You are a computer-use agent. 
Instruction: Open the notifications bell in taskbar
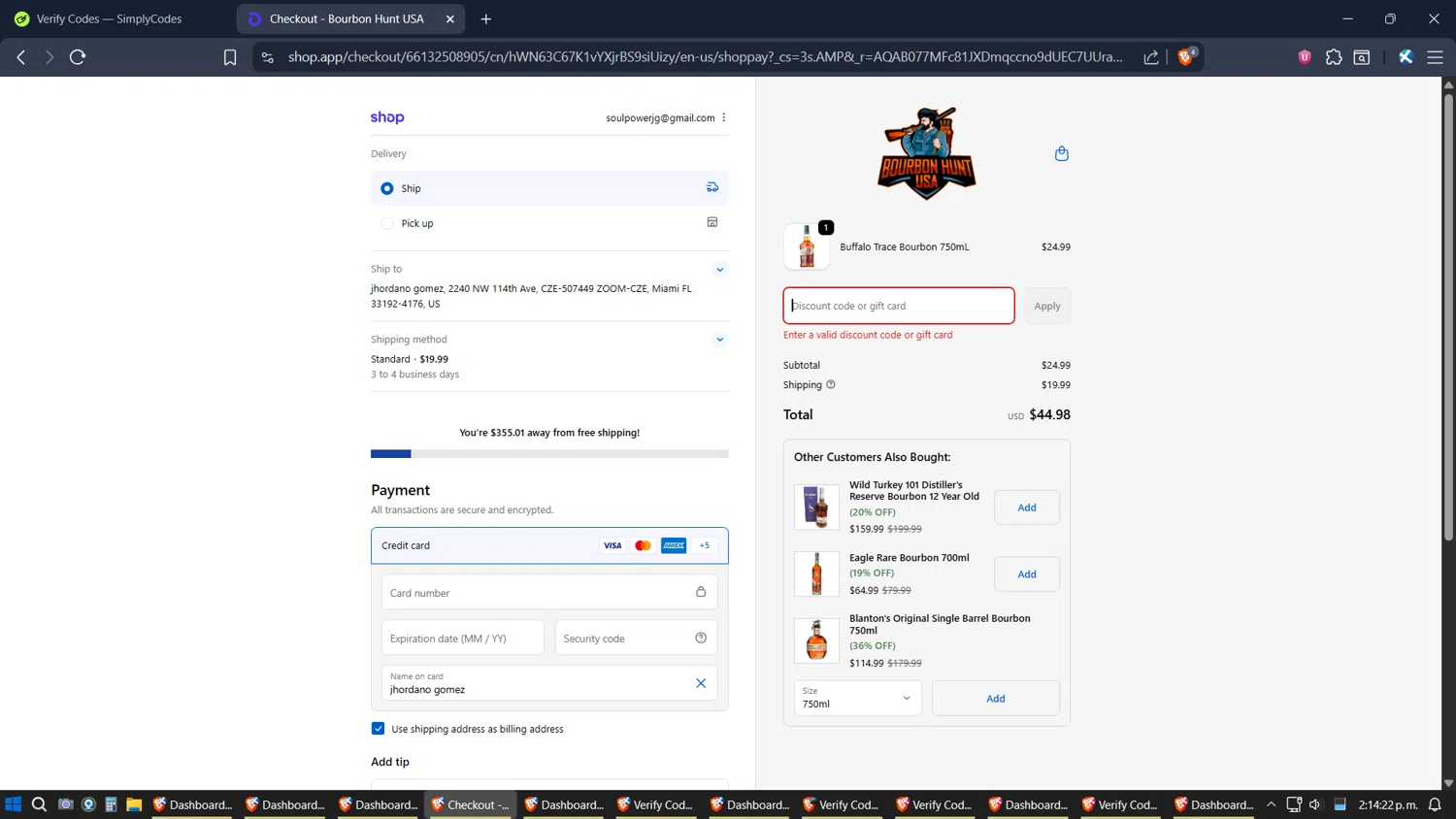tap(1435, 804)
